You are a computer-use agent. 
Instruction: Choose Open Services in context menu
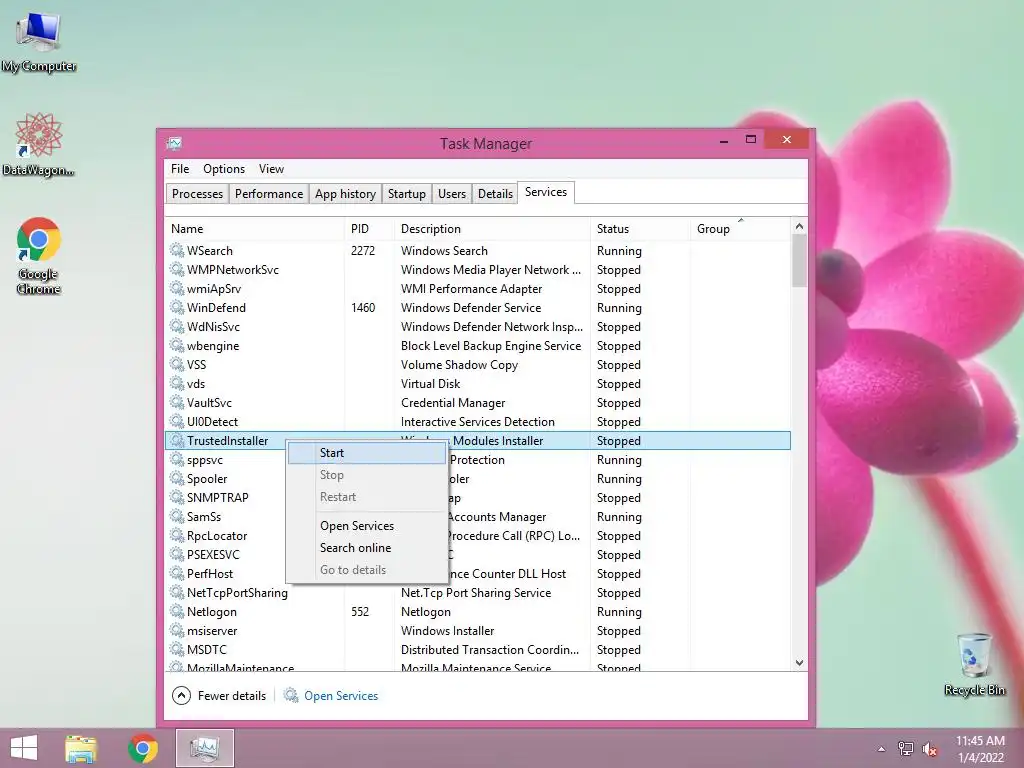pyautogui.click(x=367, y=526)
